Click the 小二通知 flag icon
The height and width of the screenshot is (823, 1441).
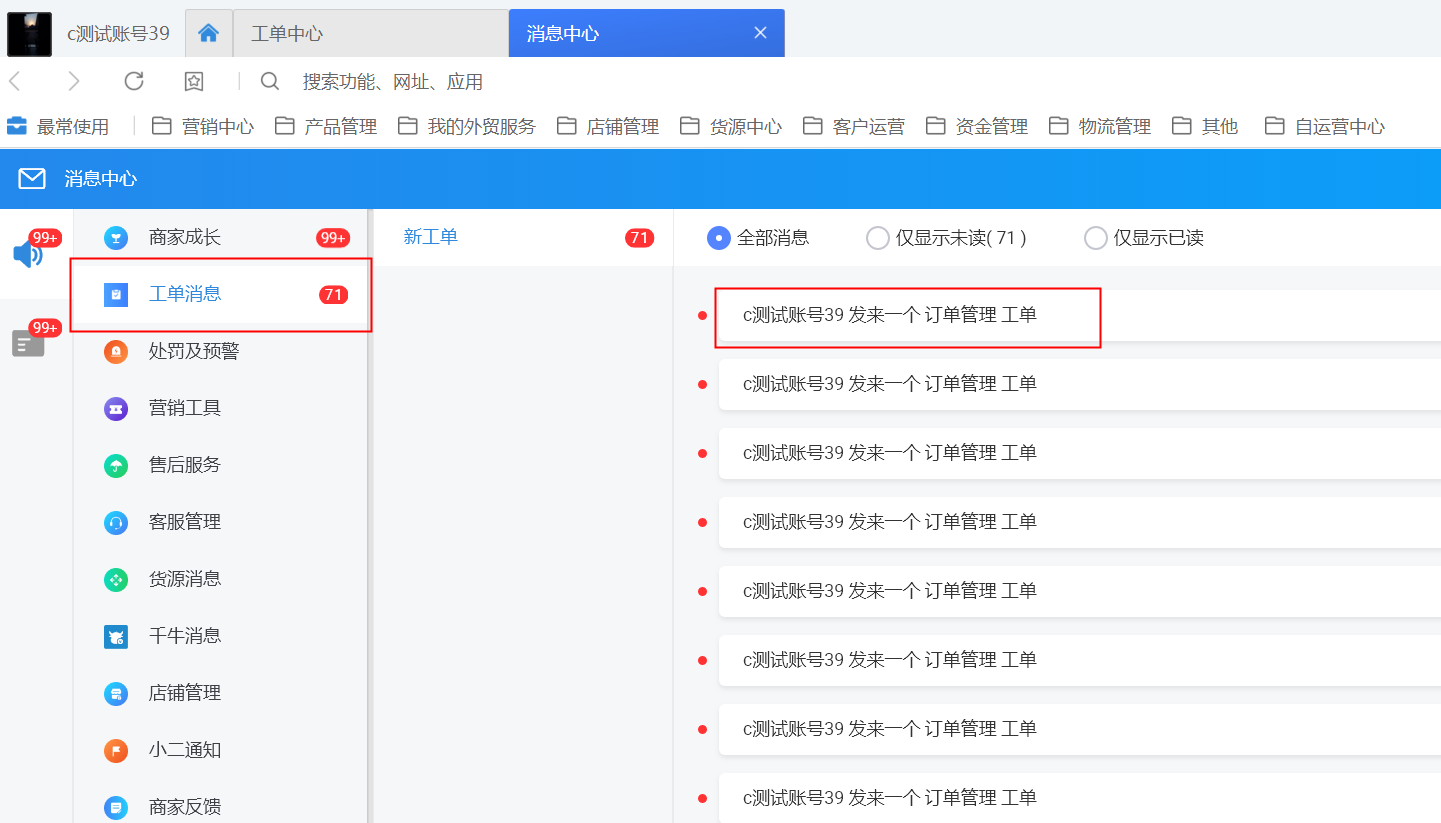coord(116,751)
